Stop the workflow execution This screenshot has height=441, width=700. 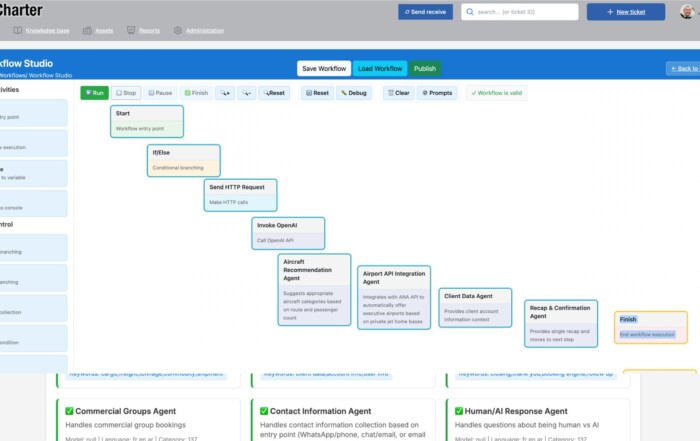tap(126, 93)
